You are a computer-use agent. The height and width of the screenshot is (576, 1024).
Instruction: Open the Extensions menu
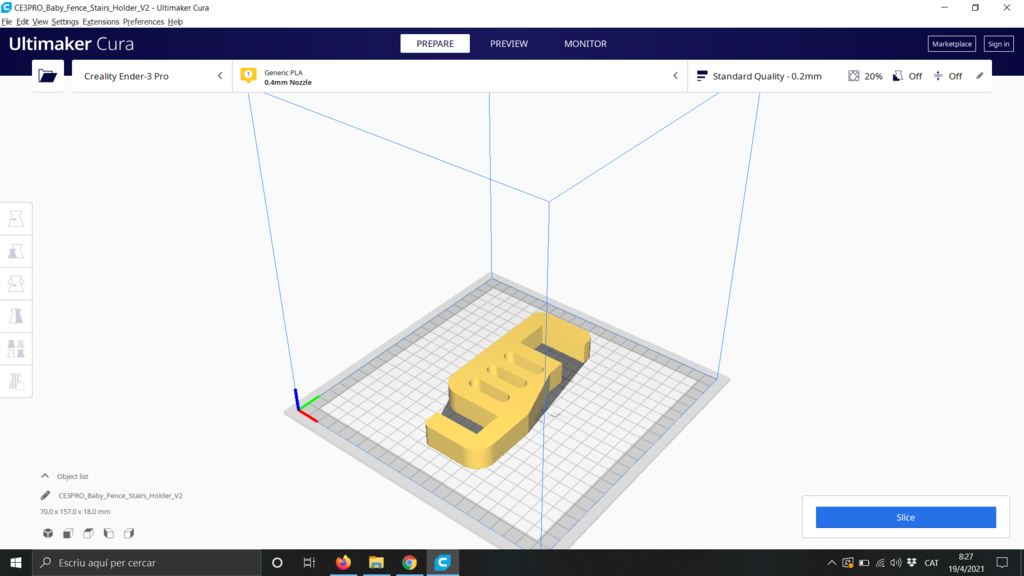[x=101, y=22]
